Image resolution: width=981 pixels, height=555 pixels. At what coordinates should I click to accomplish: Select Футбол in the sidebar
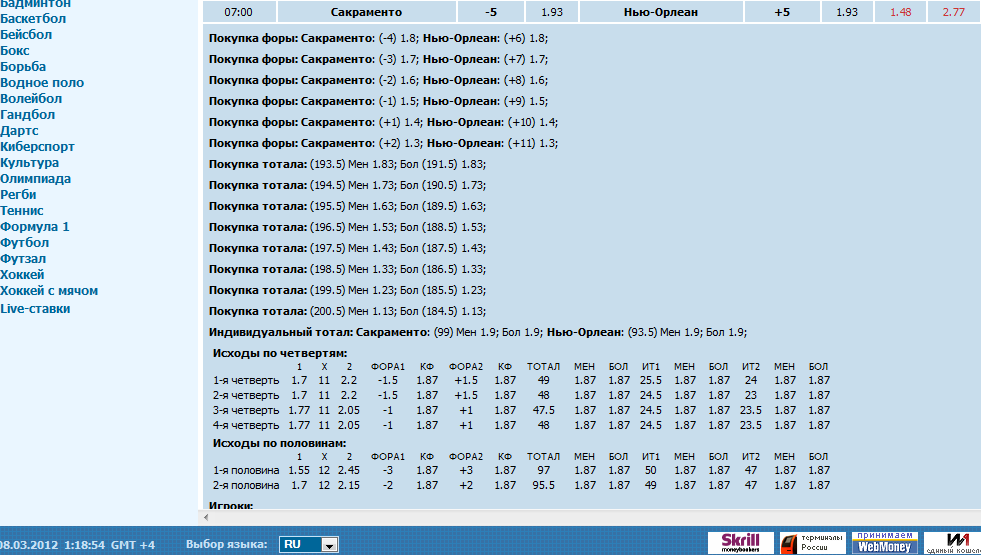pyautogui.click(x=24, y=243)
